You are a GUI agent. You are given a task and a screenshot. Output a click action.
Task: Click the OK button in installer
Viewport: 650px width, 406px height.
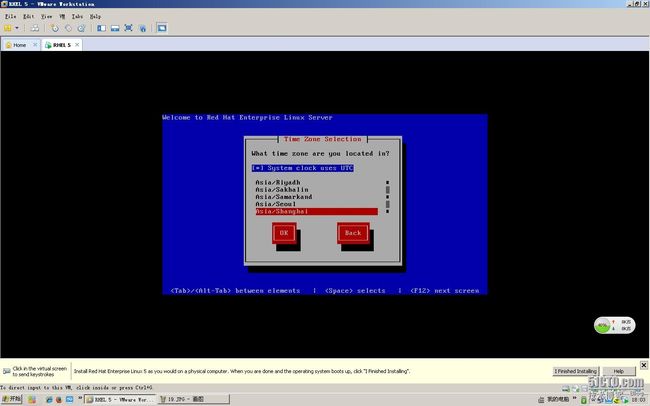tap(284, 233)
